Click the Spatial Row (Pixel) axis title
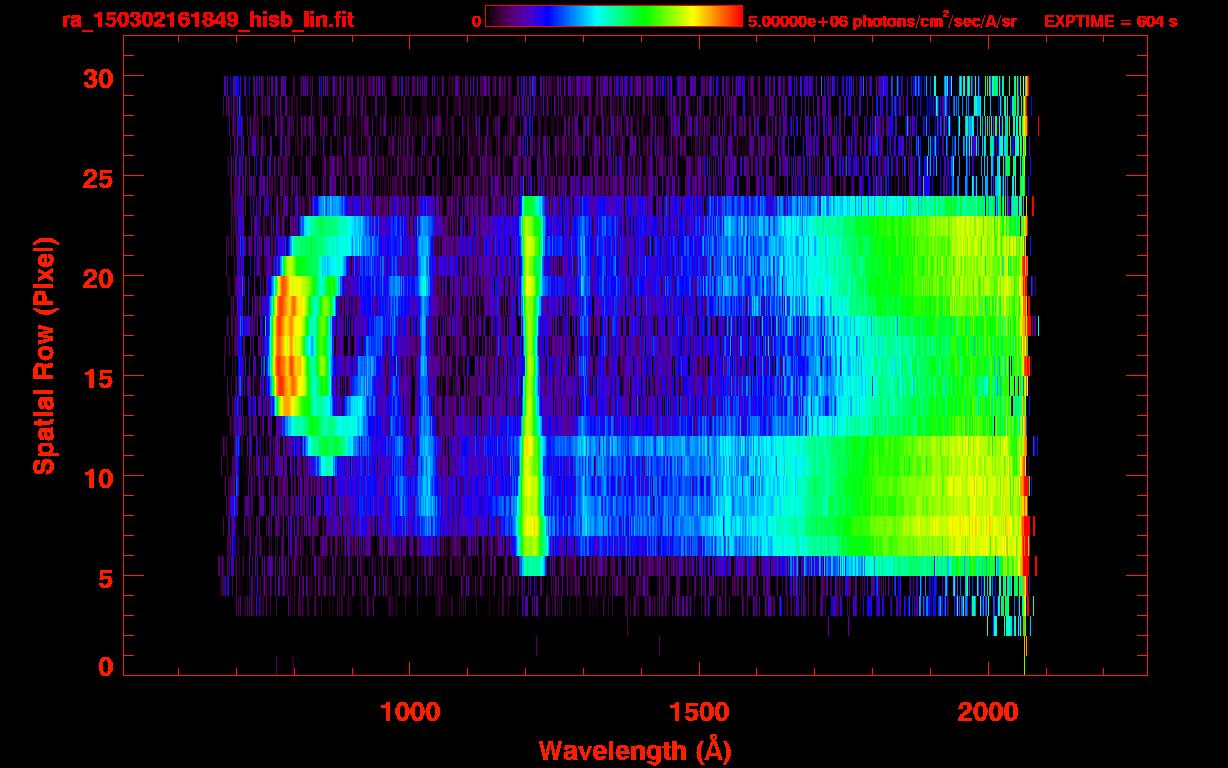 coord(45,356)
